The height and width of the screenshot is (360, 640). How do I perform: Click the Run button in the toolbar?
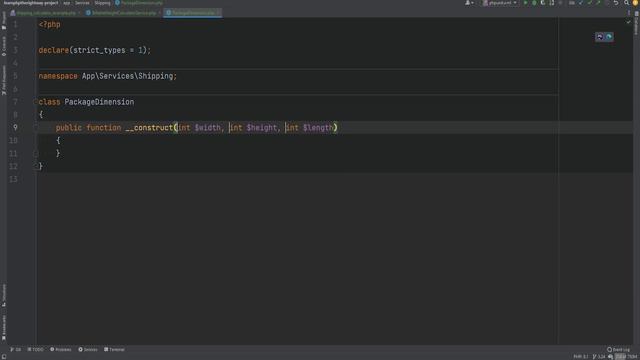pyautogui.click(x=525, y=3)
